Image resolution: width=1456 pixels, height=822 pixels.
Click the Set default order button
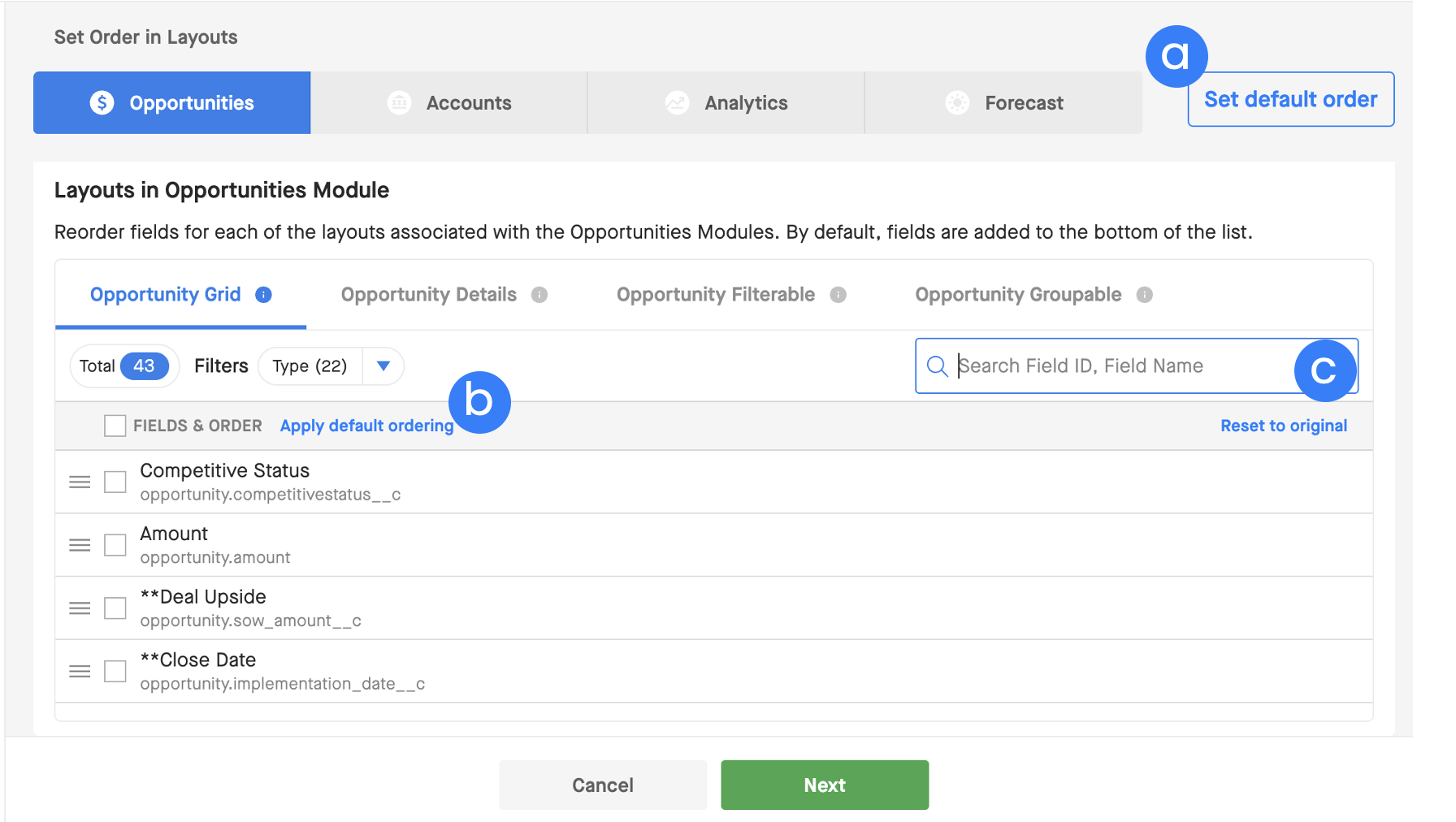coord(1291,99)
